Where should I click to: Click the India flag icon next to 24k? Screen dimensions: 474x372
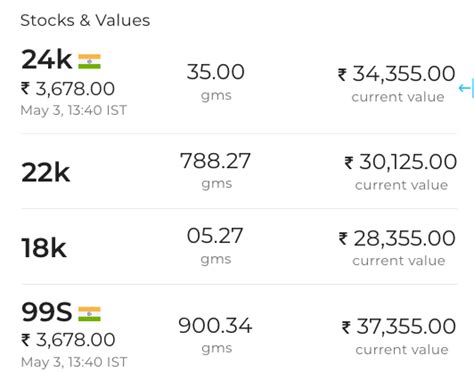coord(89,61)
